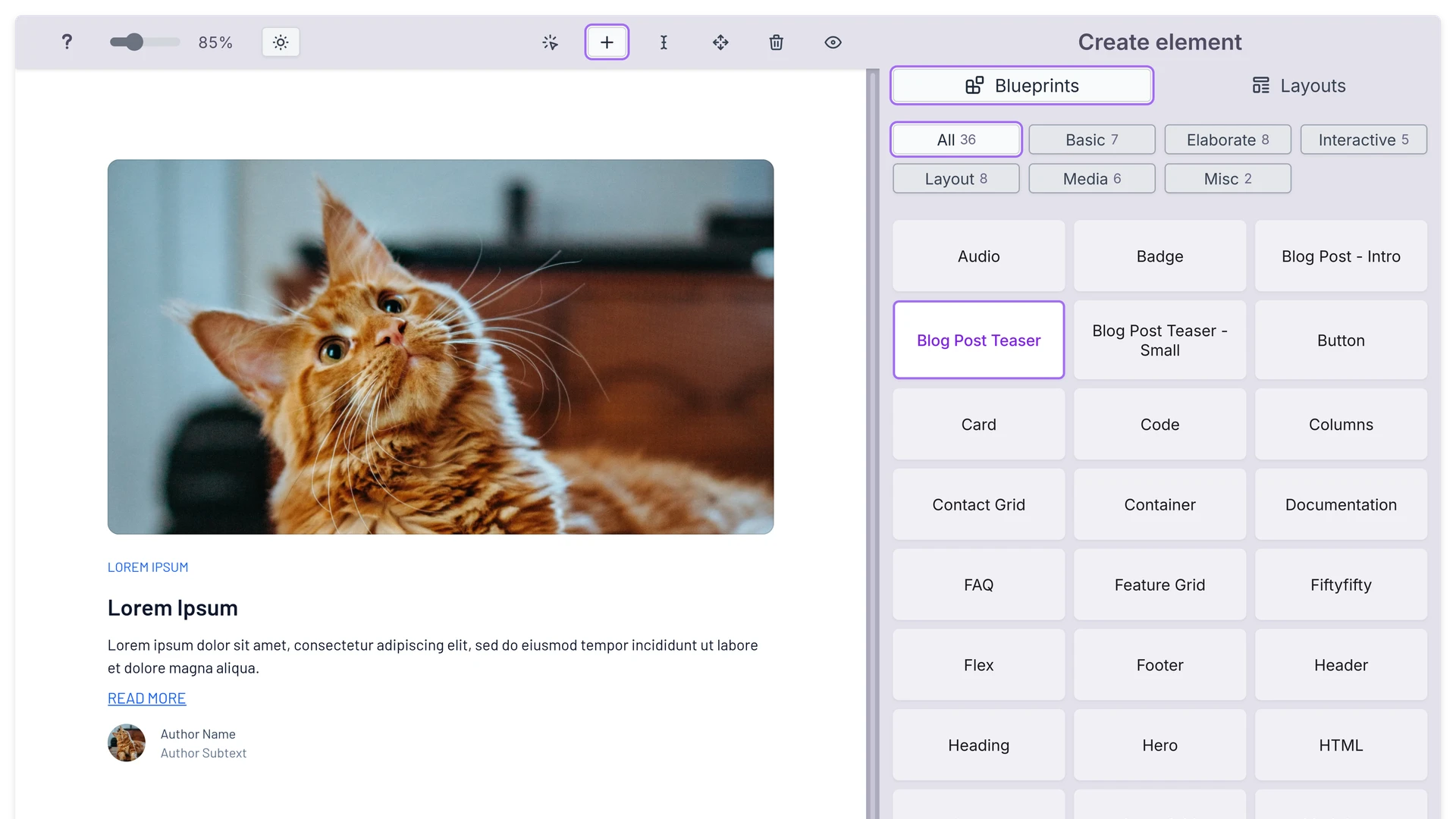The height and width of the screenshot is (819, 1456).
Task: Insert the Contact Grid blueprint
Action: coord(979,505)
